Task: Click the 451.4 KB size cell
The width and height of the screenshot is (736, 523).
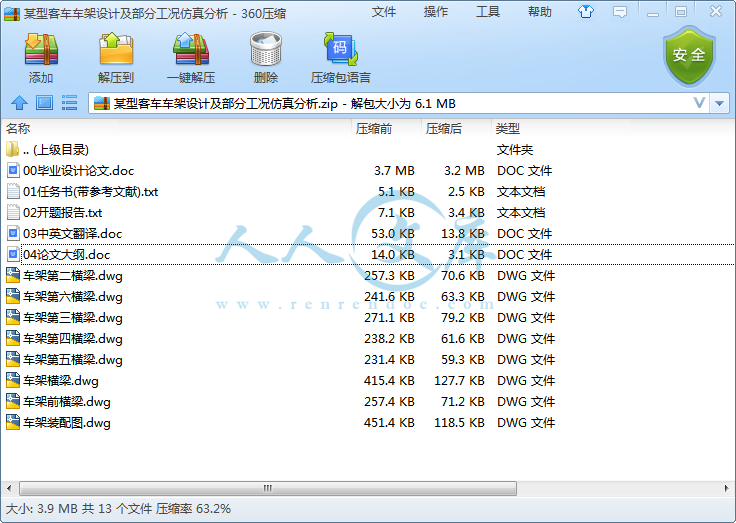Action: pos(389,423)
